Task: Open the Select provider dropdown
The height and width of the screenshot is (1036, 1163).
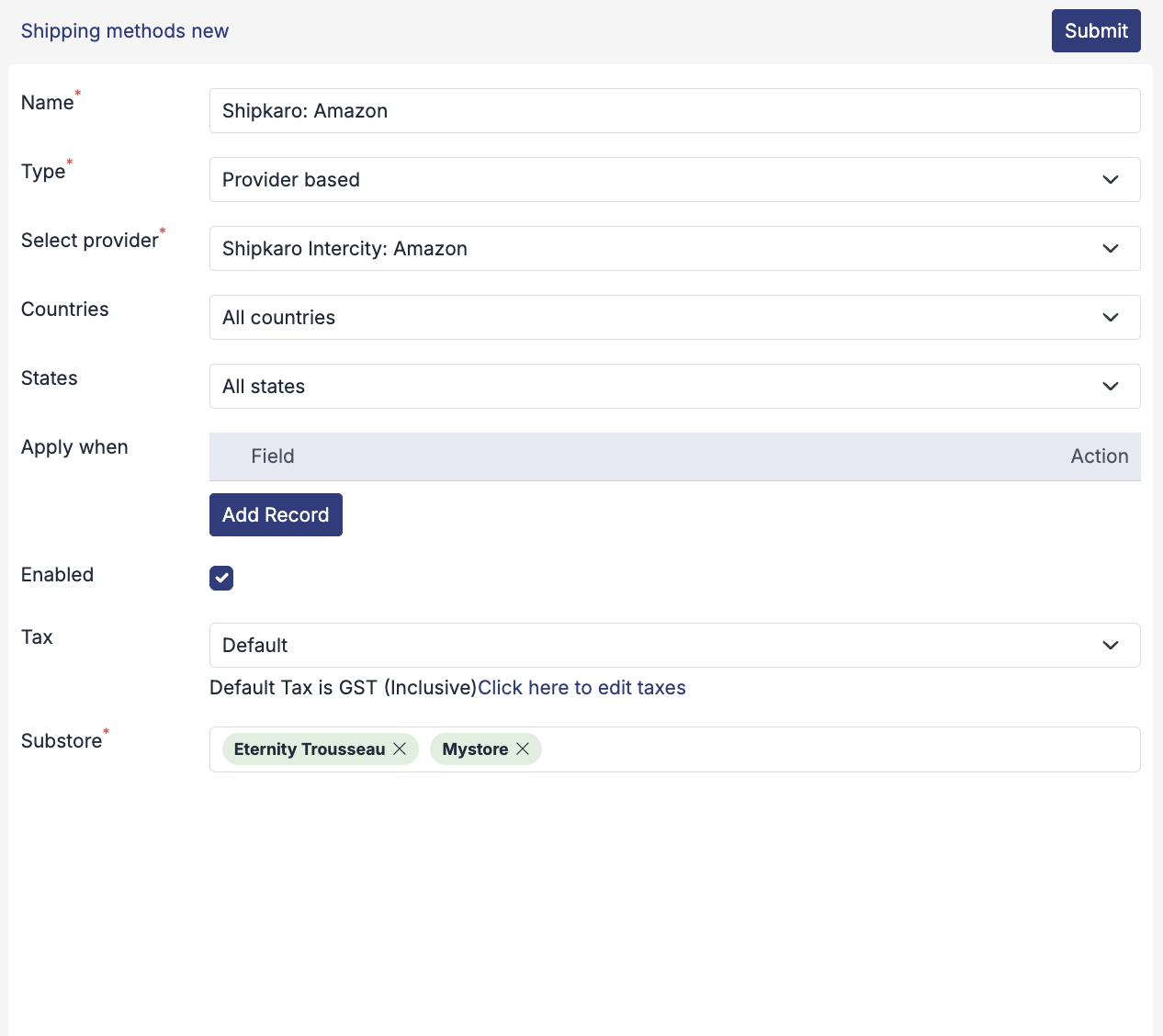Action: click(x=674, y=249)
